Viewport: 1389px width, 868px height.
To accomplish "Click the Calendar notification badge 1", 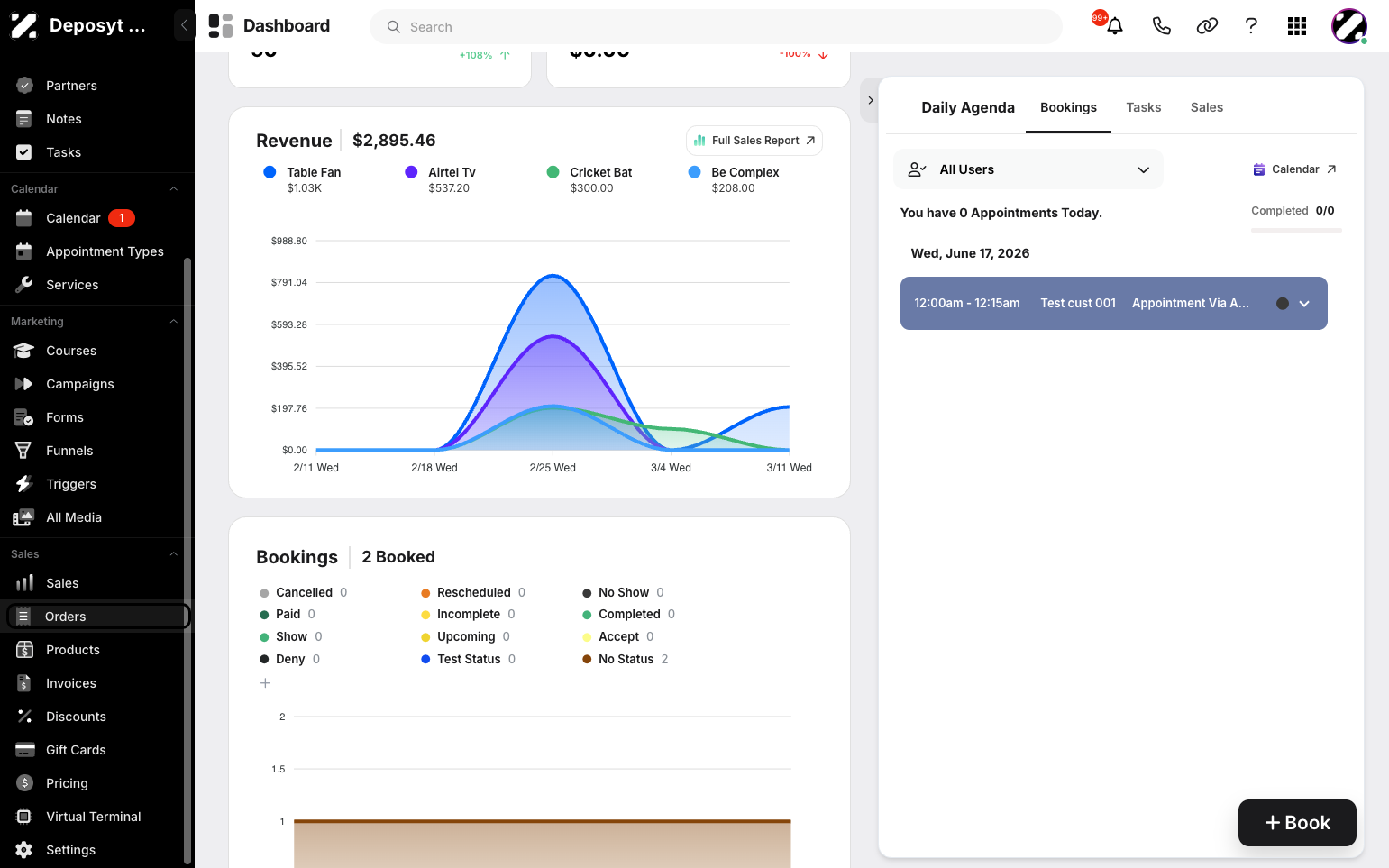I will [x=122, y=218].
